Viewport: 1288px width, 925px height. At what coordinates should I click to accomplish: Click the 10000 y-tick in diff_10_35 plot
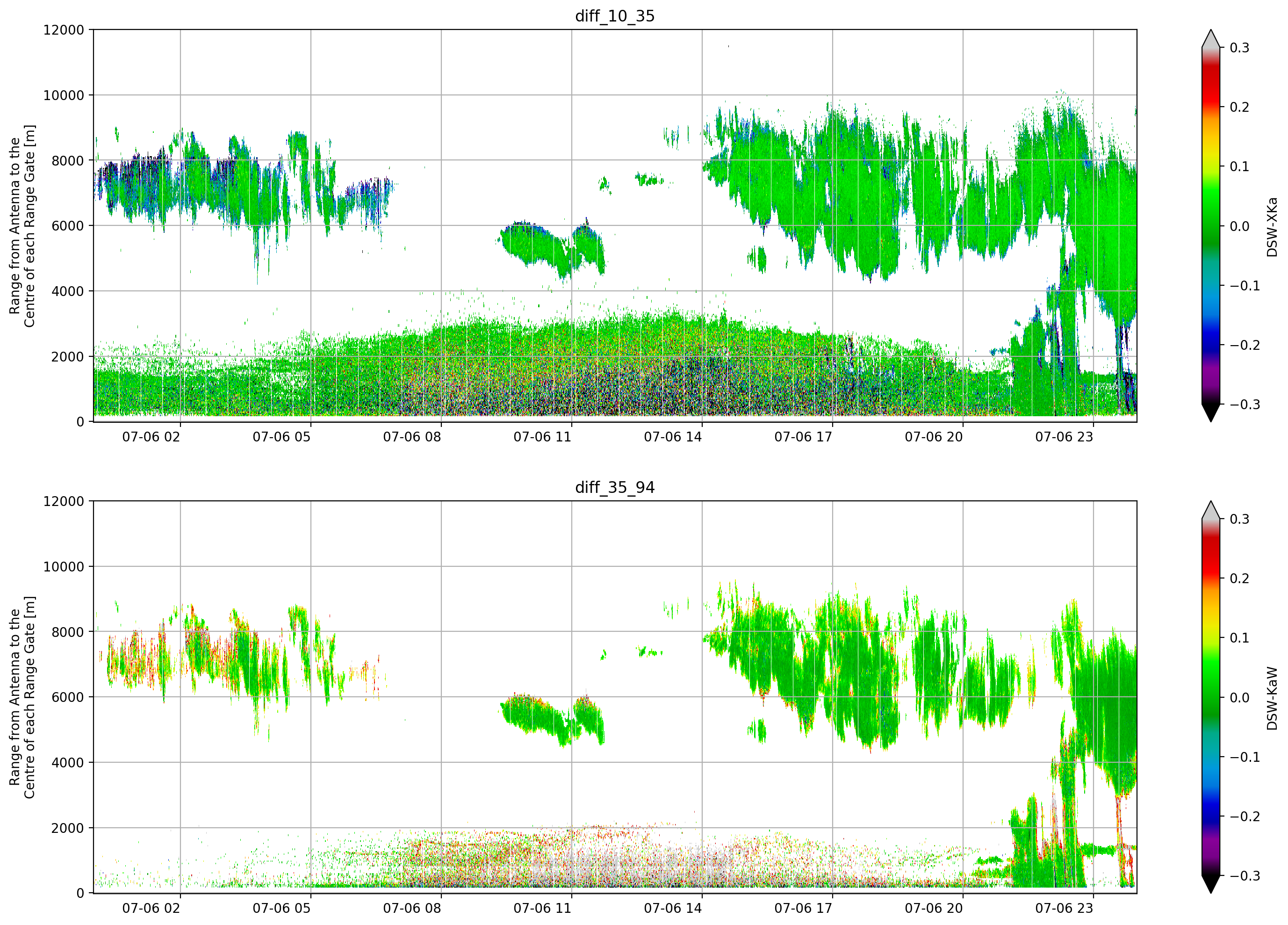point(64,95)
